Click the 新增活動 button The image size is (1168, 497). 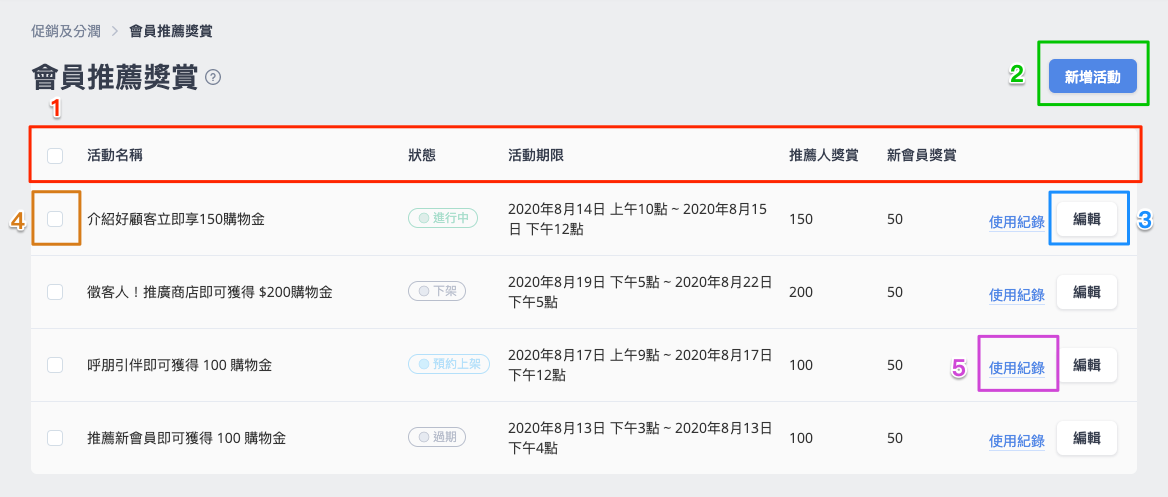tap(1092, 76)
